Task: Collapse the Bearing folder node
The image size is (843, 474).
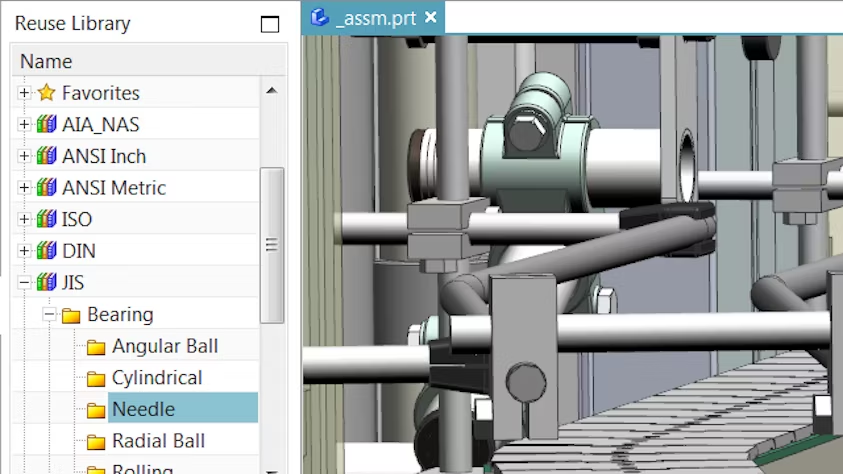Action: (x=49, y=315)
